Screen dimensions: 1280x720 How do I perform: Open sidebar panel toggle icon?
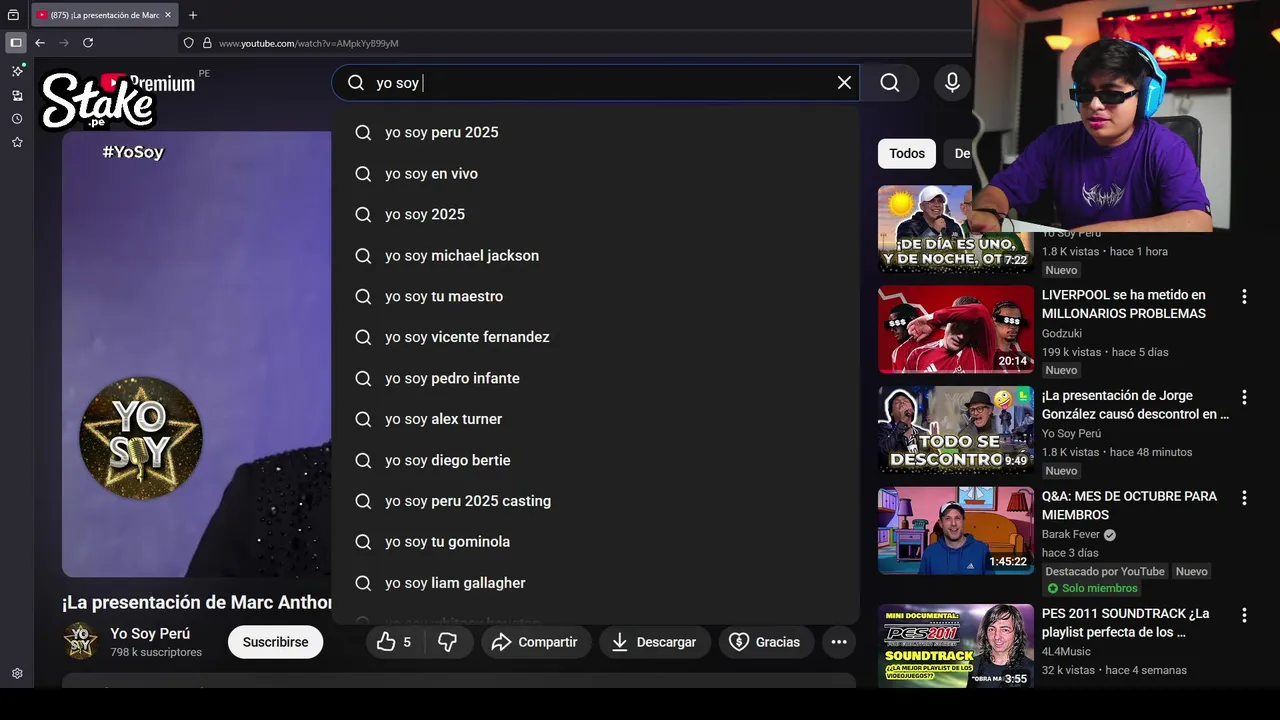point(16,43)
